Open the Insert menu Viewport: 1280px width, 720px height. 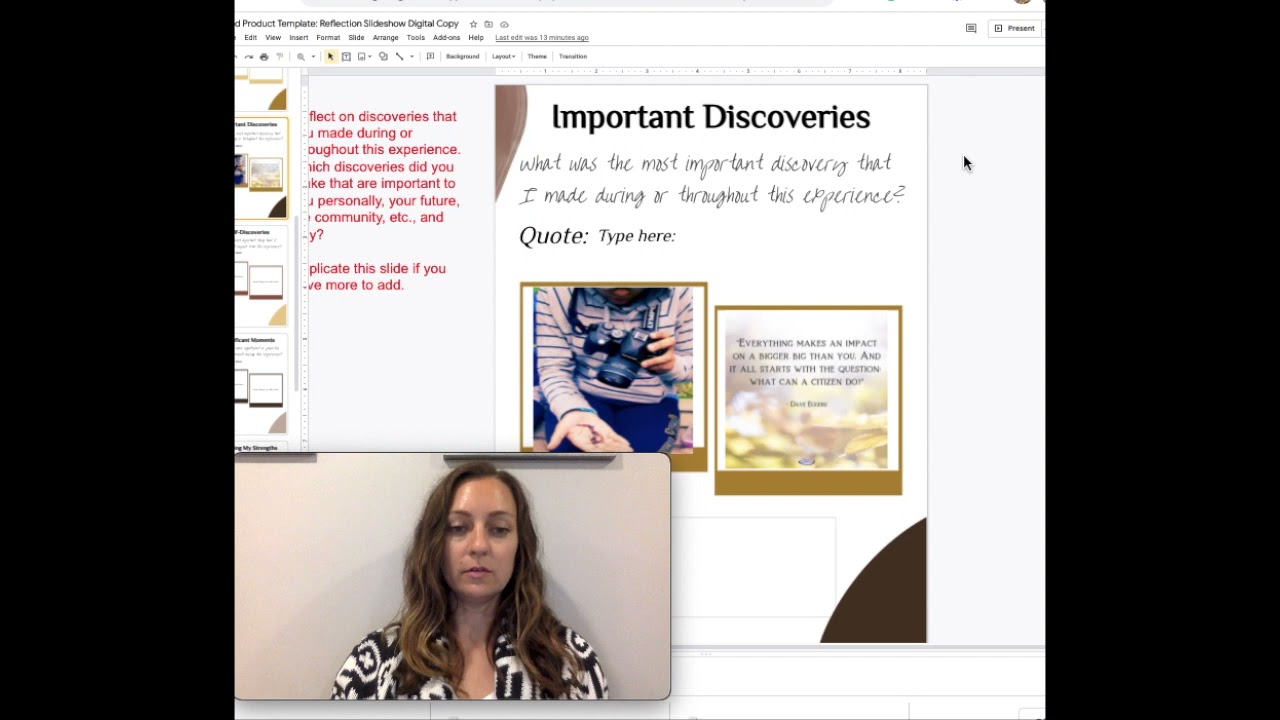point(299,38)
